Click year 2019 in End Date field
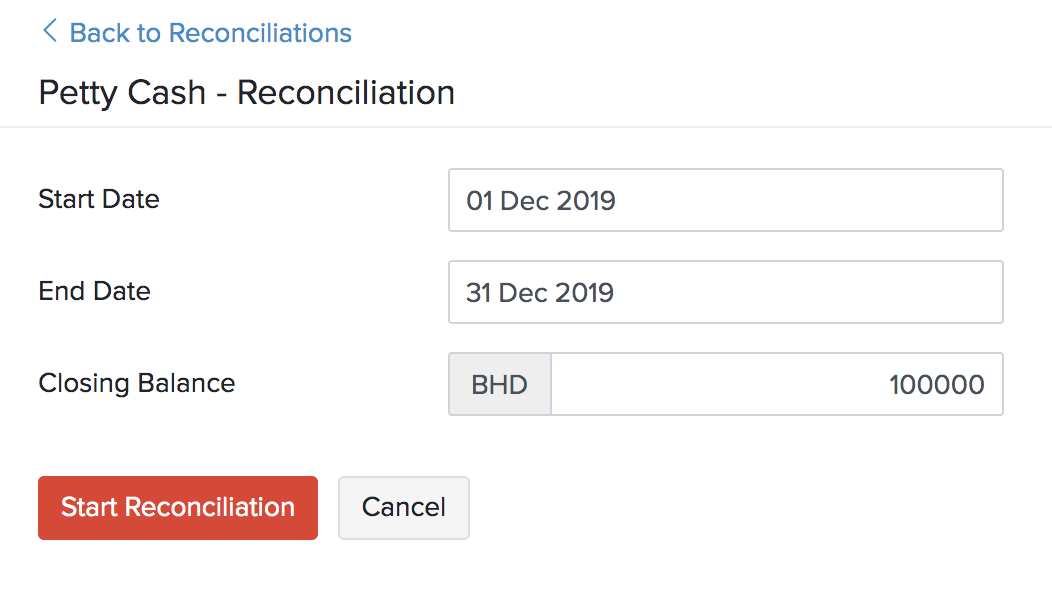The image size is (1052, 598). click(x=584, y=293)
